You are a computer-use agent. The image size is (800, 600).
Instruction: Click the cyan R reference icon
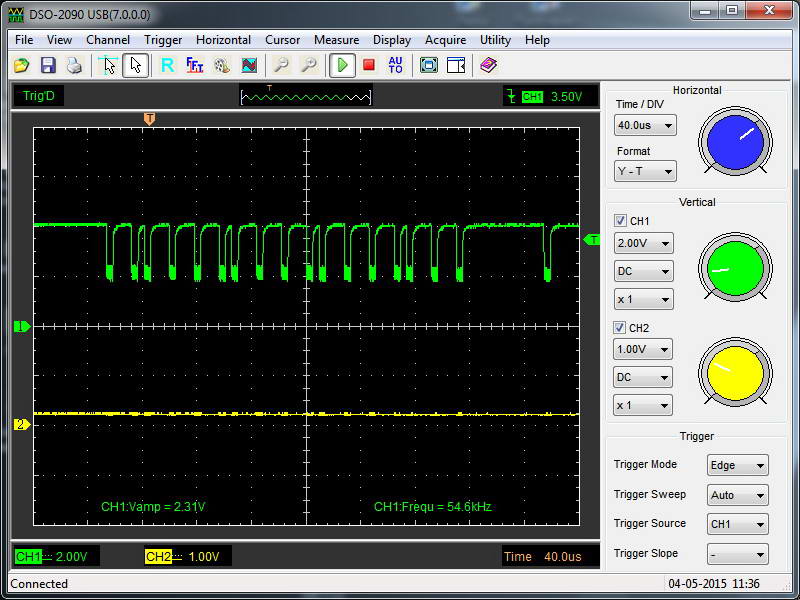pos(167,65)
